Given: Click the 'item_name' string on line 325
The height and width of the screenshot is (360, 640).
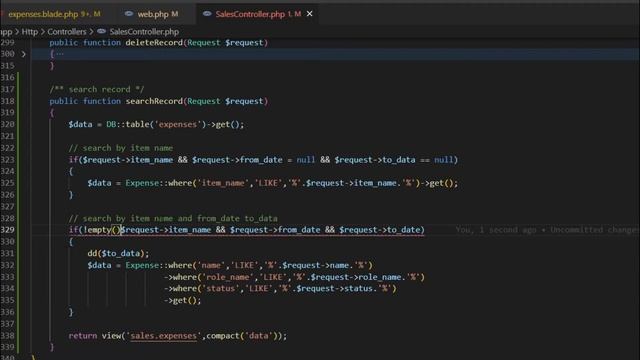Looking at the screenshot, I should [223, 183].
